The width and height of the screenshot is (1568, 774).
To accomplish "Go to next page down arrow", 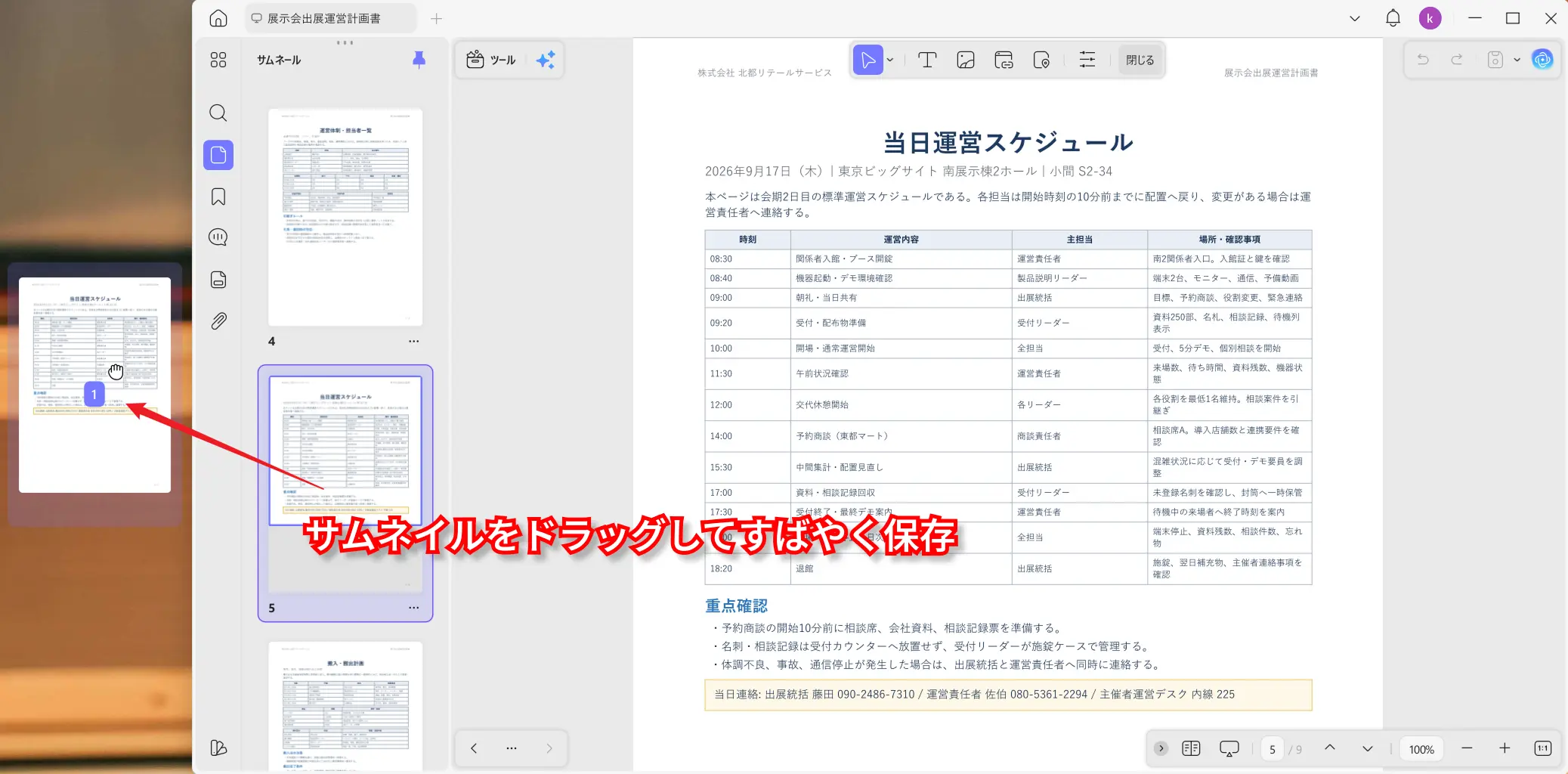I will click(1368, 748).
